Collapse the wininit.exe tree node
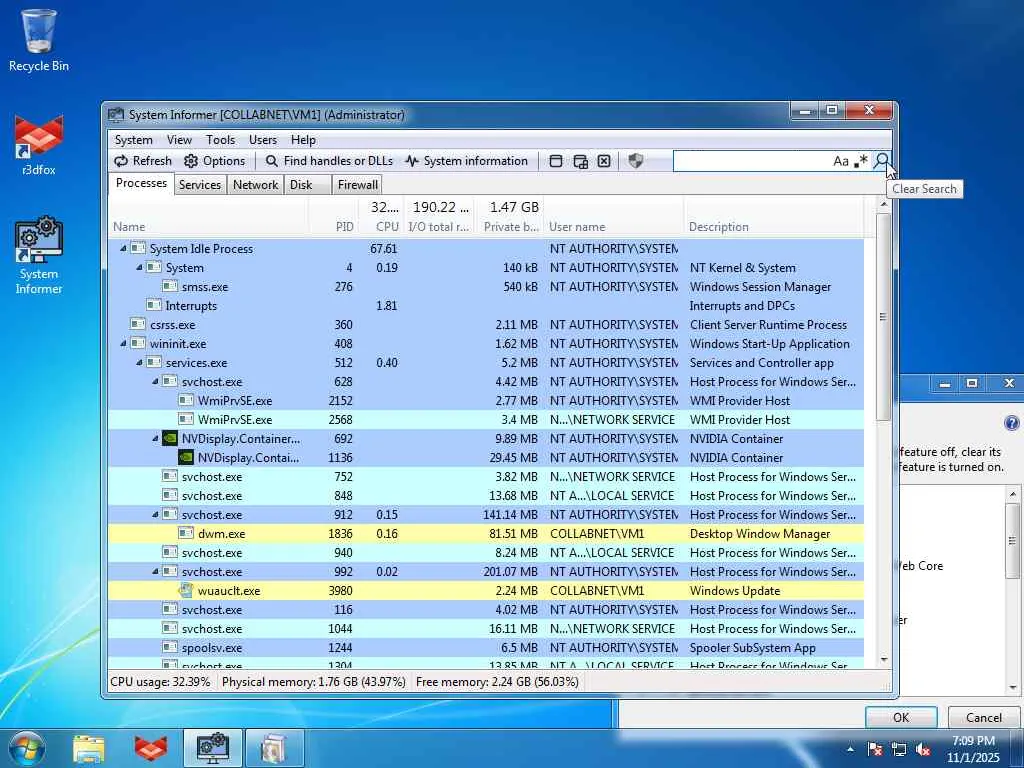1024x768 pixels. pyautogui.click(x=123, y=344)
